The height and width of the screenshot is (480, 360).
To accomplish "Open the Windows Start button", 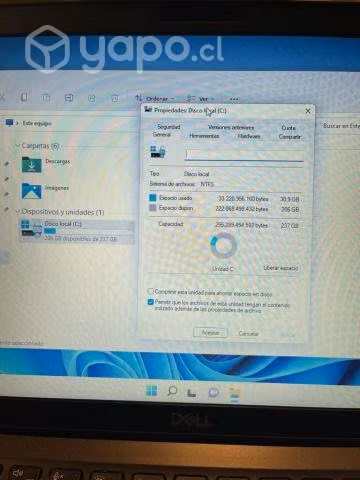I will (152, 391).
